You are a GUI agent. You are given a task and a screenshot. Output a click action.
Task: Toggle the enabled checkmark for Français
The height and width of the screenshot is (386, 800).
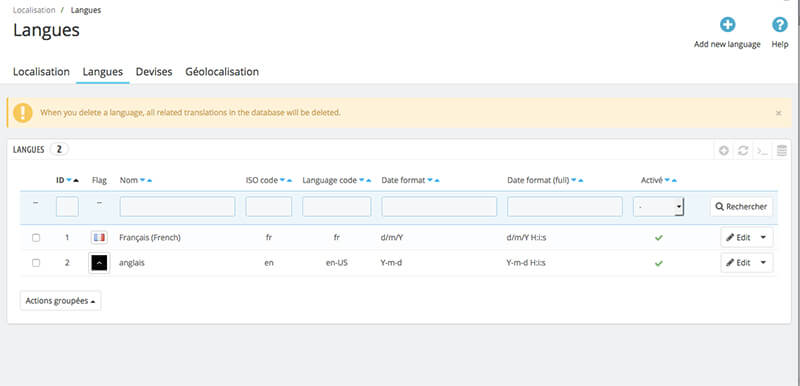(x=659, y=238)
